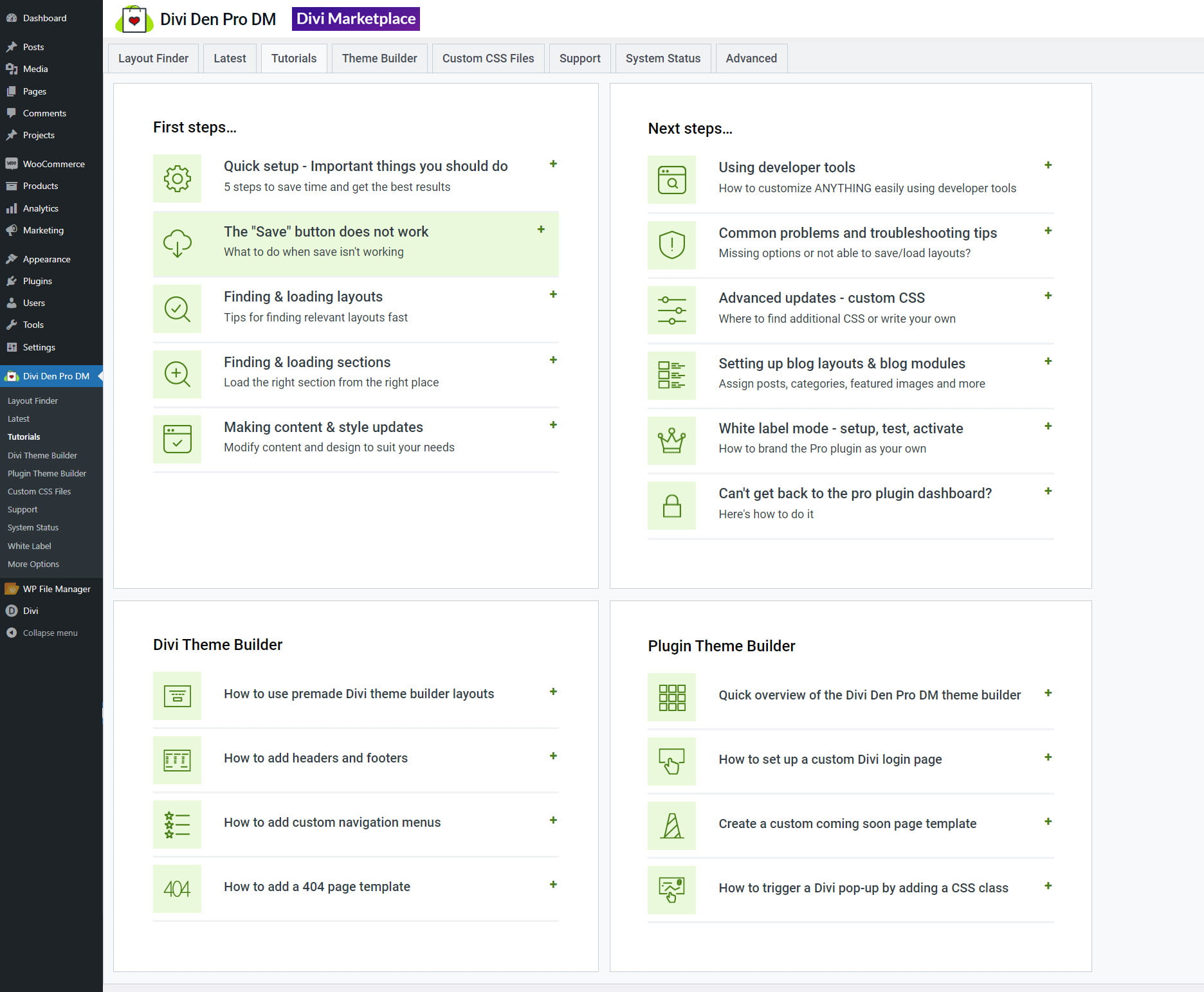Click the sliders icon for Advanced updates
Image resolution: width=1204 pixels, height=992 pixels.
click(x=671, y=311)
